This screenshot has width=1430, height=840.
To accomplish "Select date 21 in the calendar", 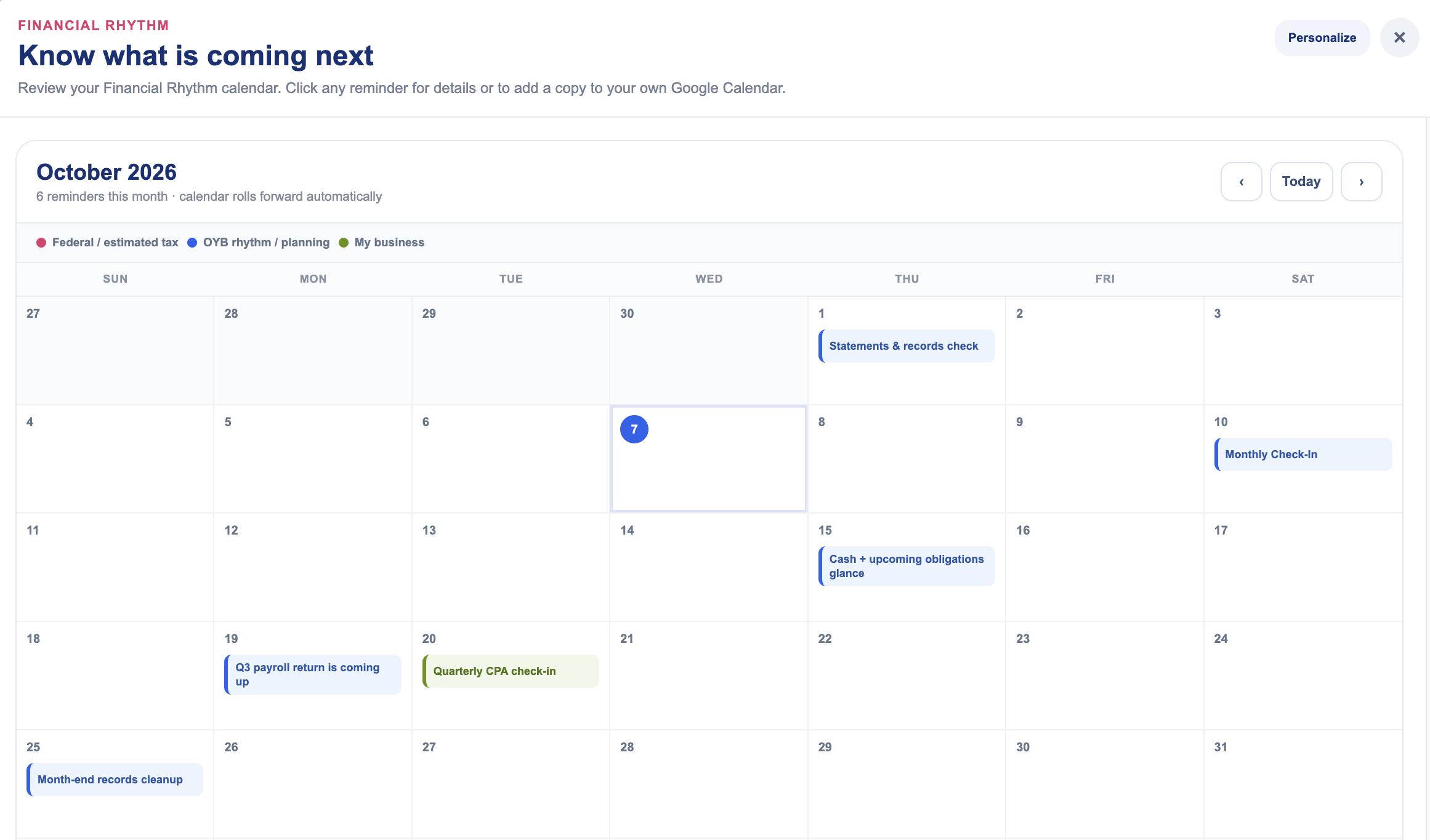I will 627,639.
